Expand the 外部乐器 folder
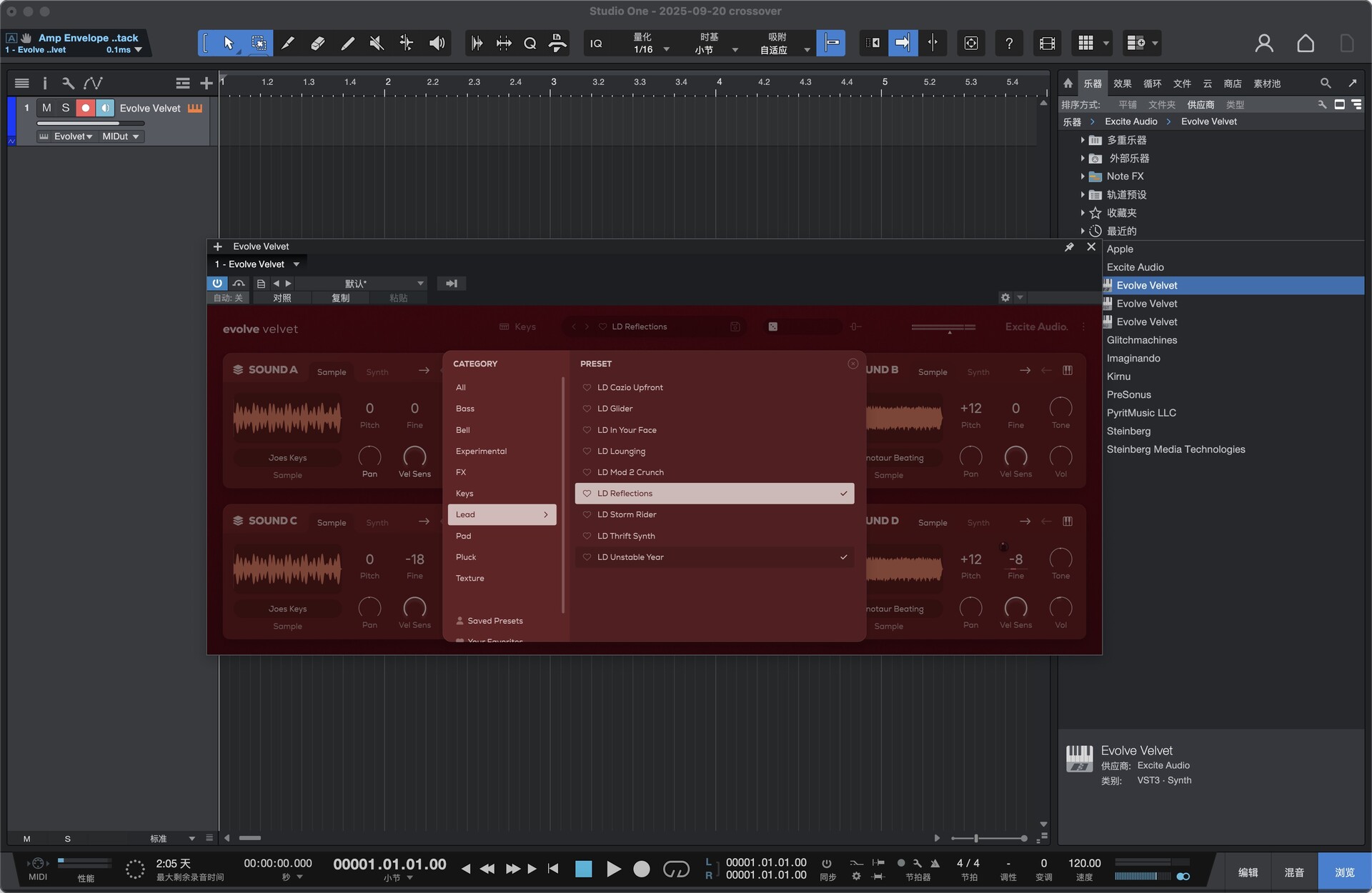Viewport: 1372px width, 893px height. (x=1083, y=159)
